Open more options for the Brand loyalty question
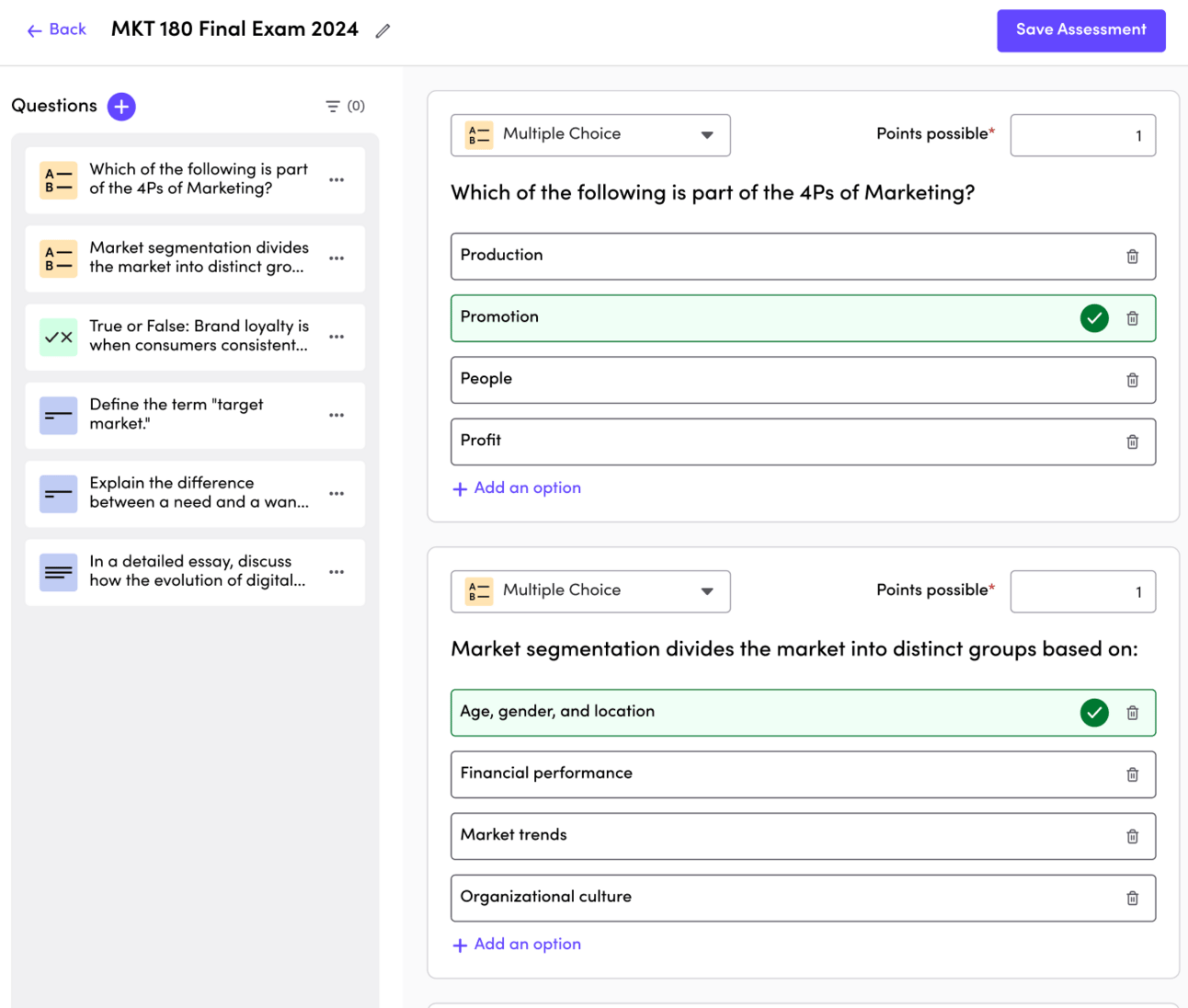The image size is (1188, 1008). click(x=337, y=337)
